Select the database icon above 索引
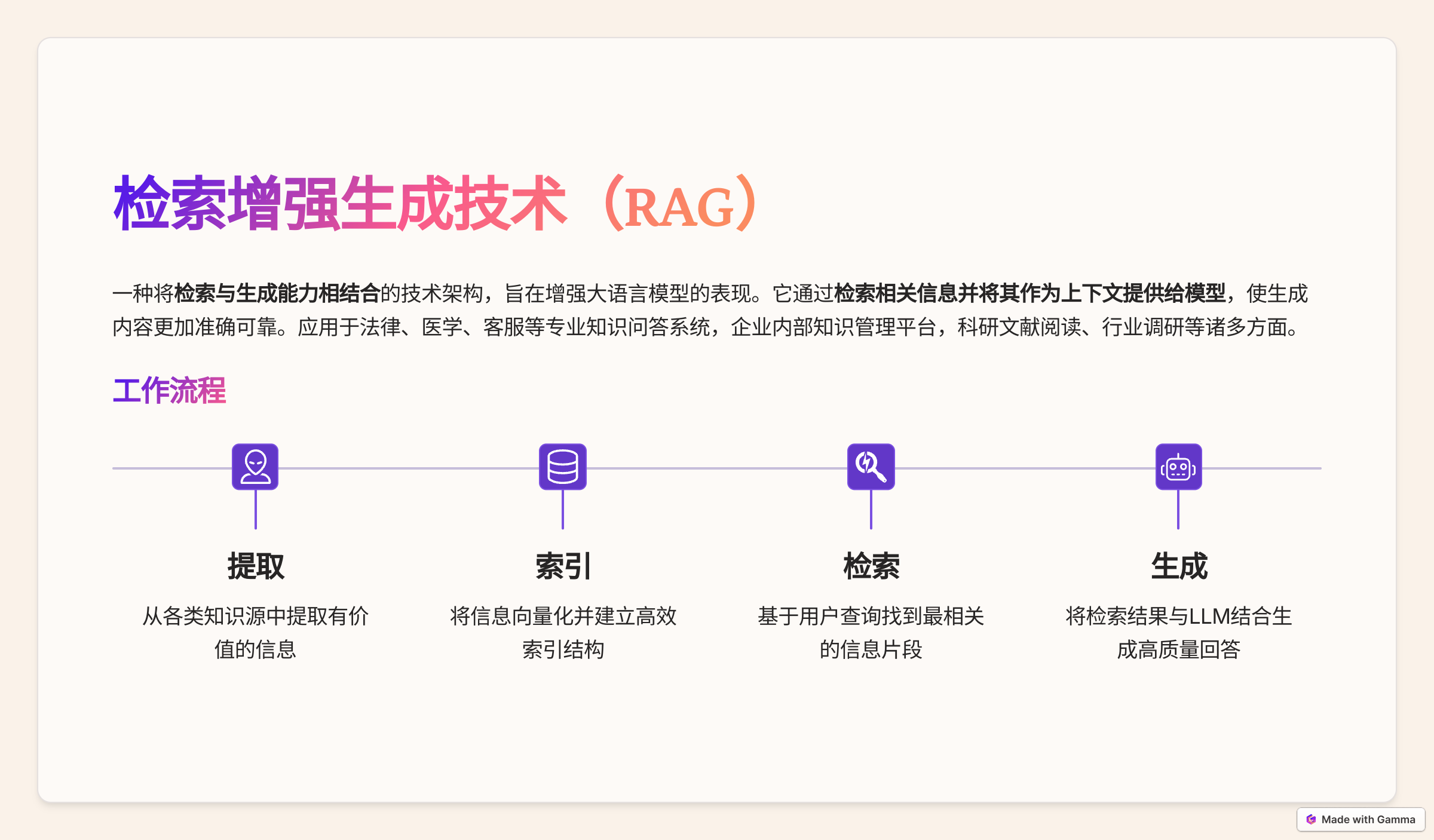This screenshot has width=1434, height=840. [563, 467]
